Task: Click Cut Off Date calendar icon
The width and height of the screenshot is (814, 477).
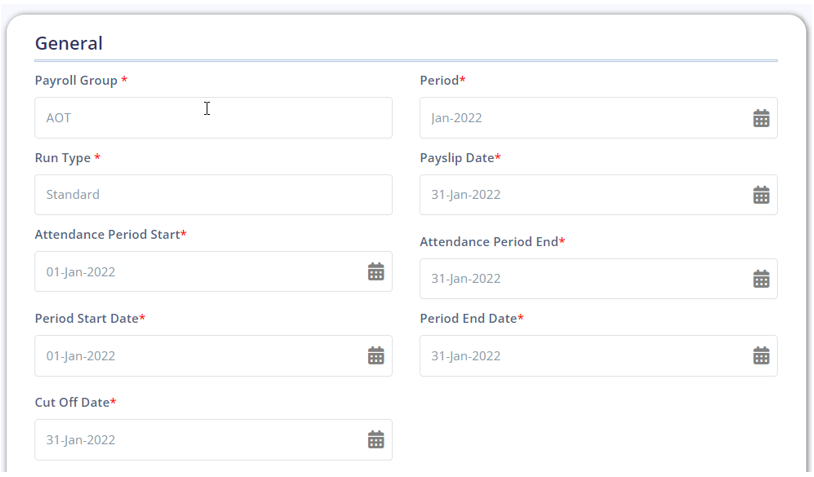Action: tap(376, 439)
